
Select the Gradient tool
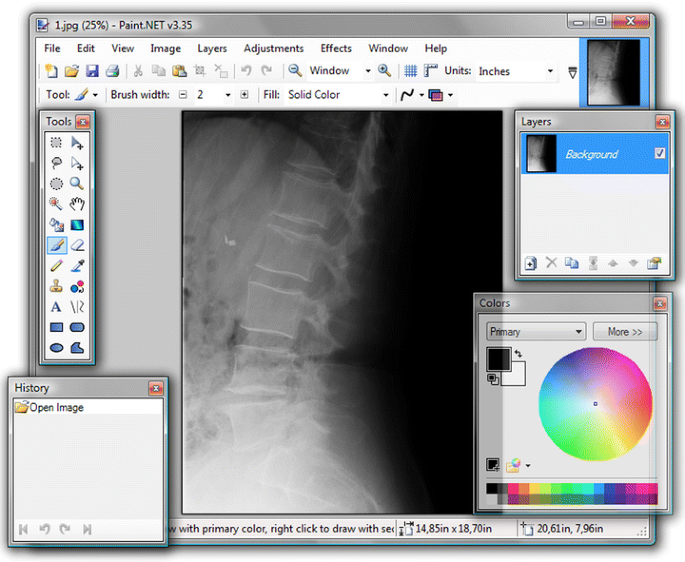pos(77,225)
